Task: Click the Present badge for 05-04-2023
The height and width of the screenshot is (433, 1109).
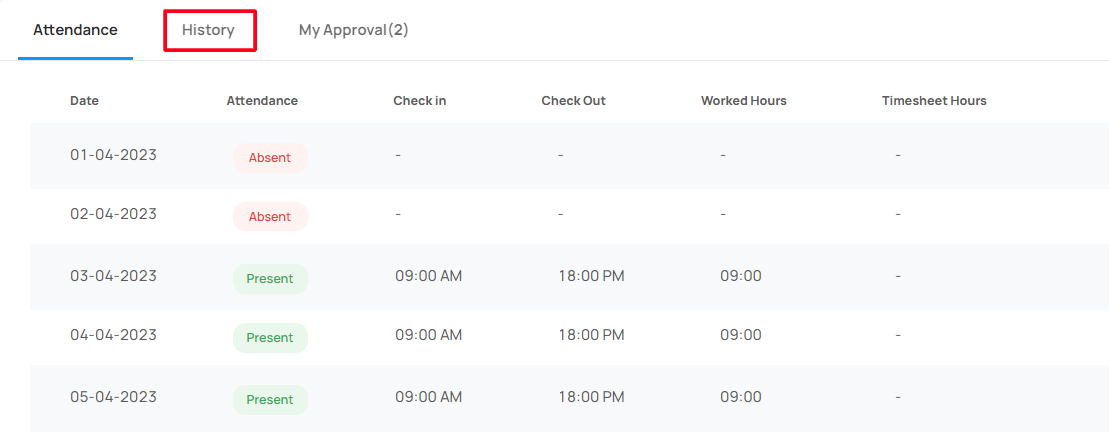Action: click(270, 400)
